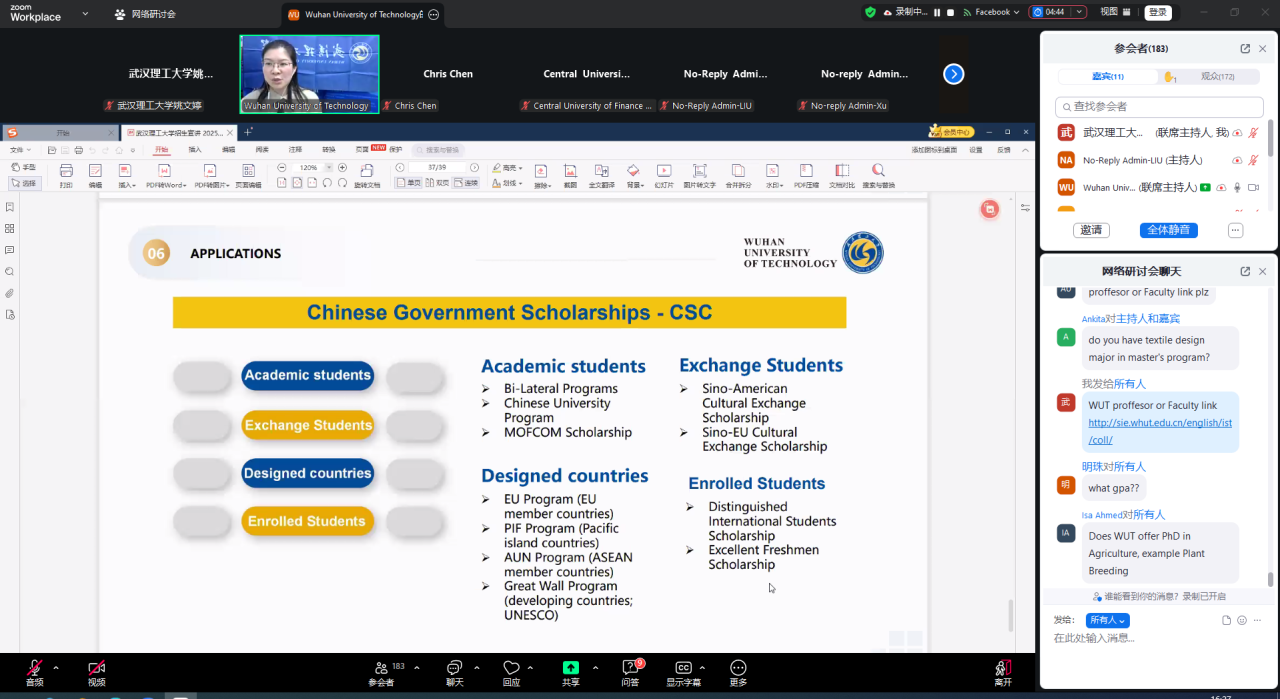
Task: Open the 共享 share screen button
Action: point(570,668)
